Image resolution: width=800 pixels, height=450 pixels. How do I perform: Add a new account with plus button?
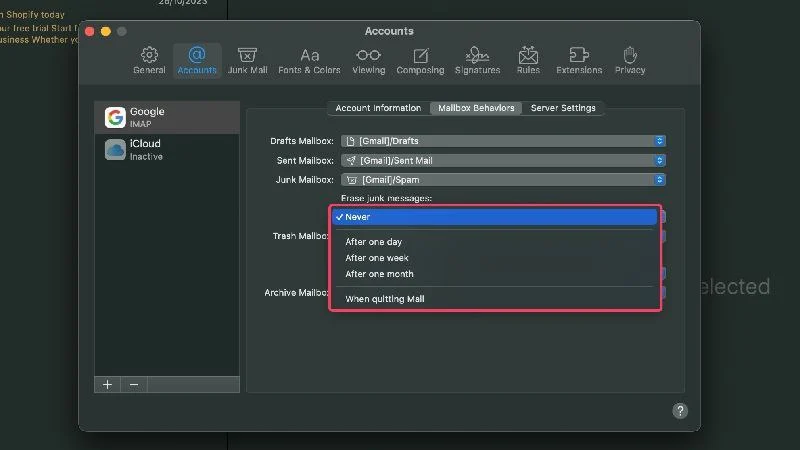point(107,385)
